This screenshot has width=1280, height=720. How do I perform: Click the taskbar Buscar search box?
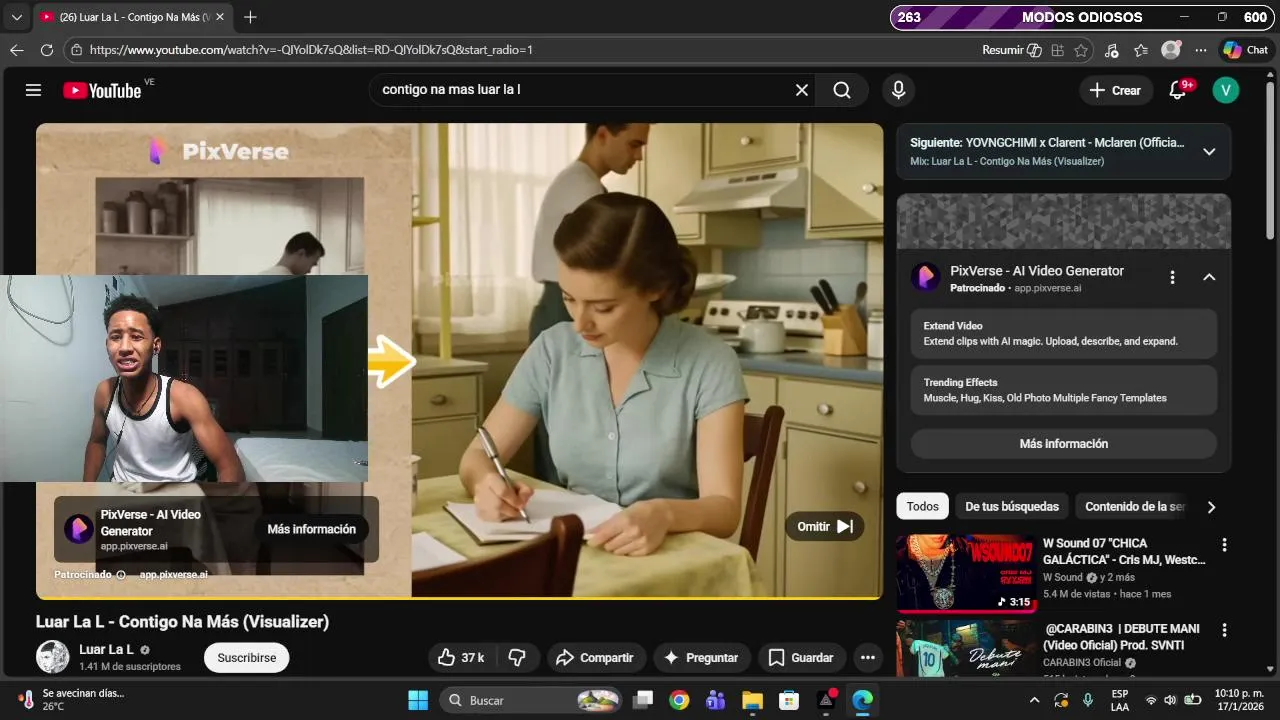click(x=532, y=700)
